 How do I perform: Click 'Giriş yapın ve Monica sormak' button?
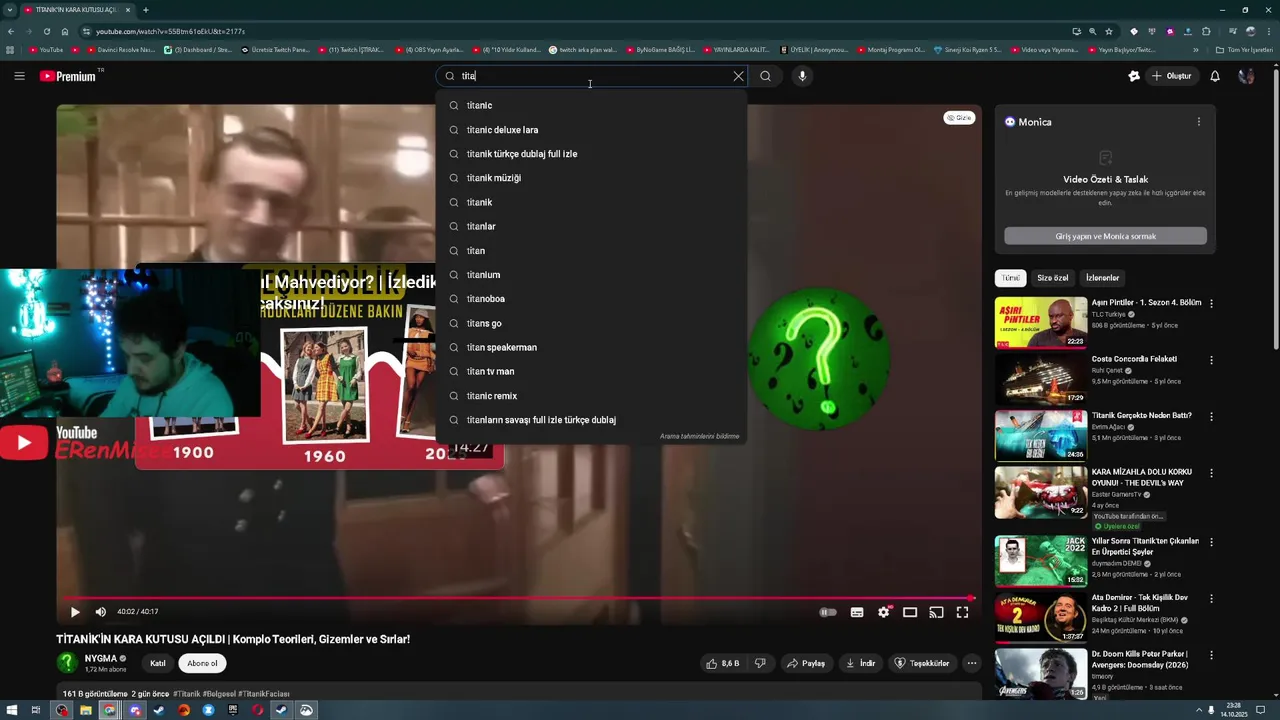[1105, 236]
